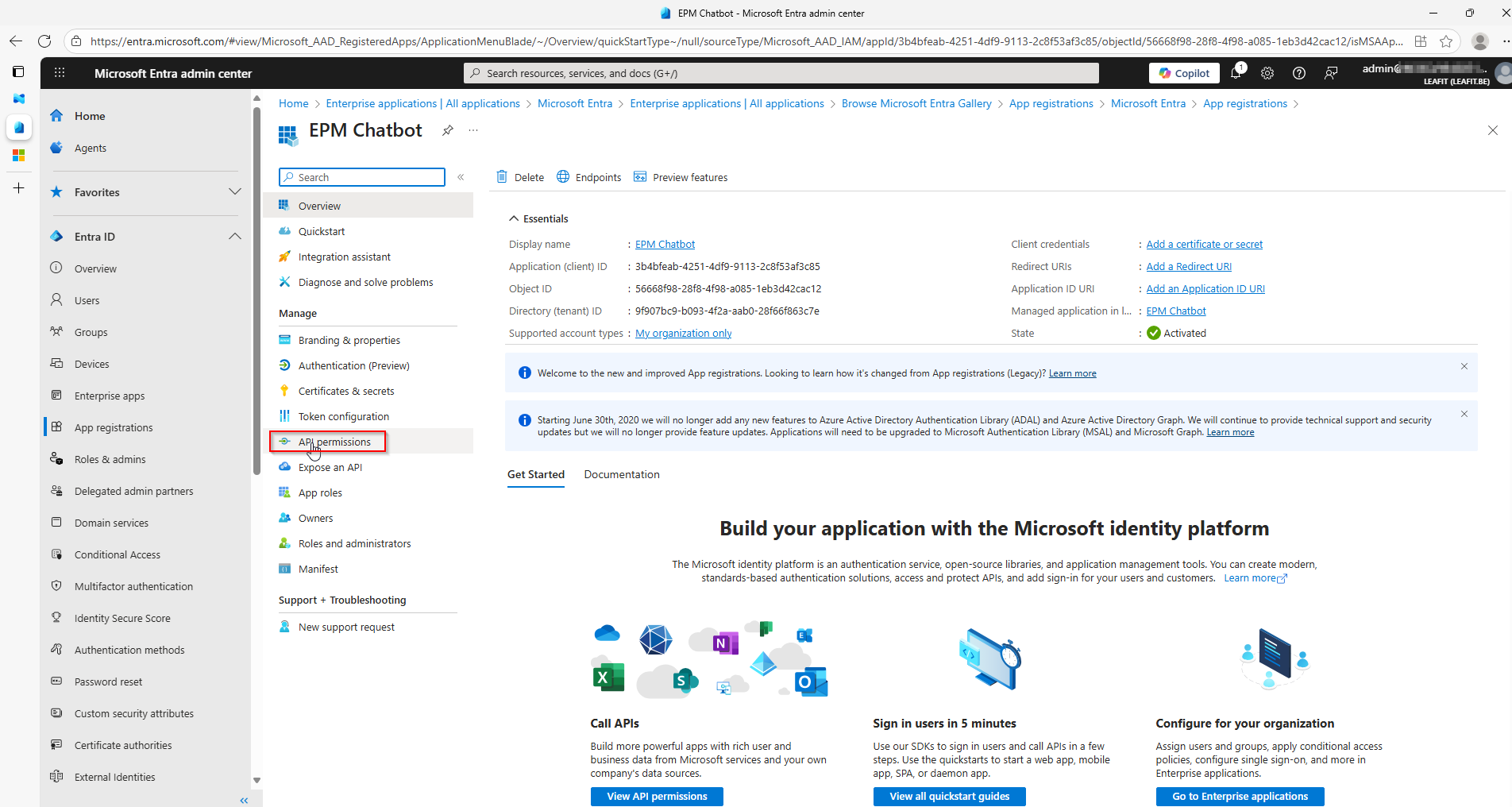This screenshot has width=1512, height=807.
Task: Open Copilot assistant
Action: point(1184,73)
